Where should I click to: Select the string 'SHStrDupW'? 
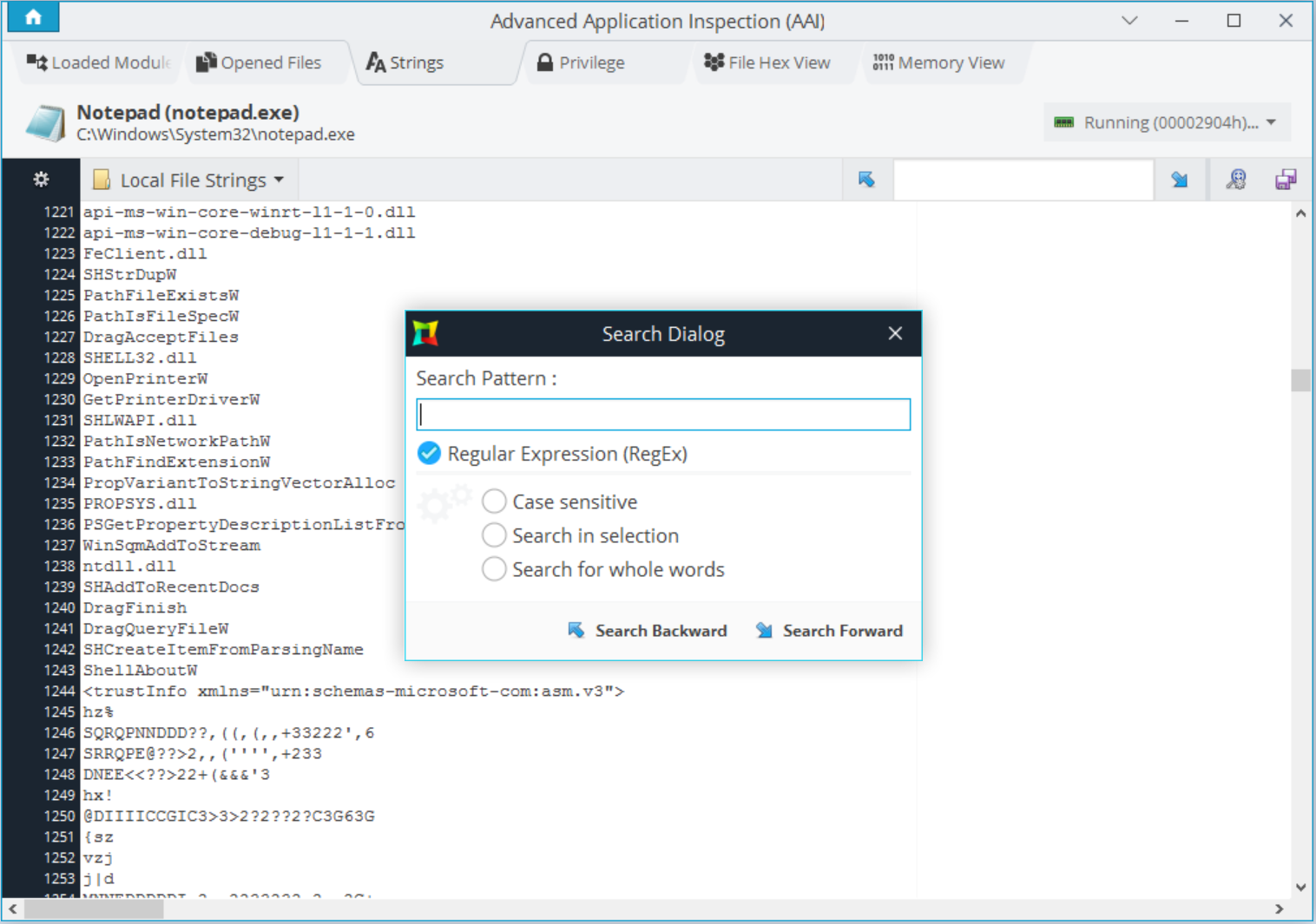click(x=130, y=274)
